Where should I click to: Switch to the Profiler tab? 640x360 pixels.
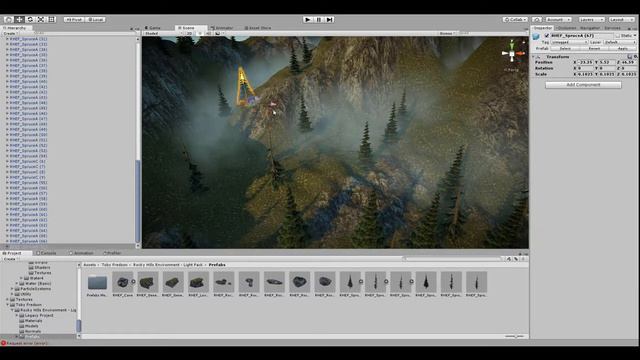click(113, 253)
